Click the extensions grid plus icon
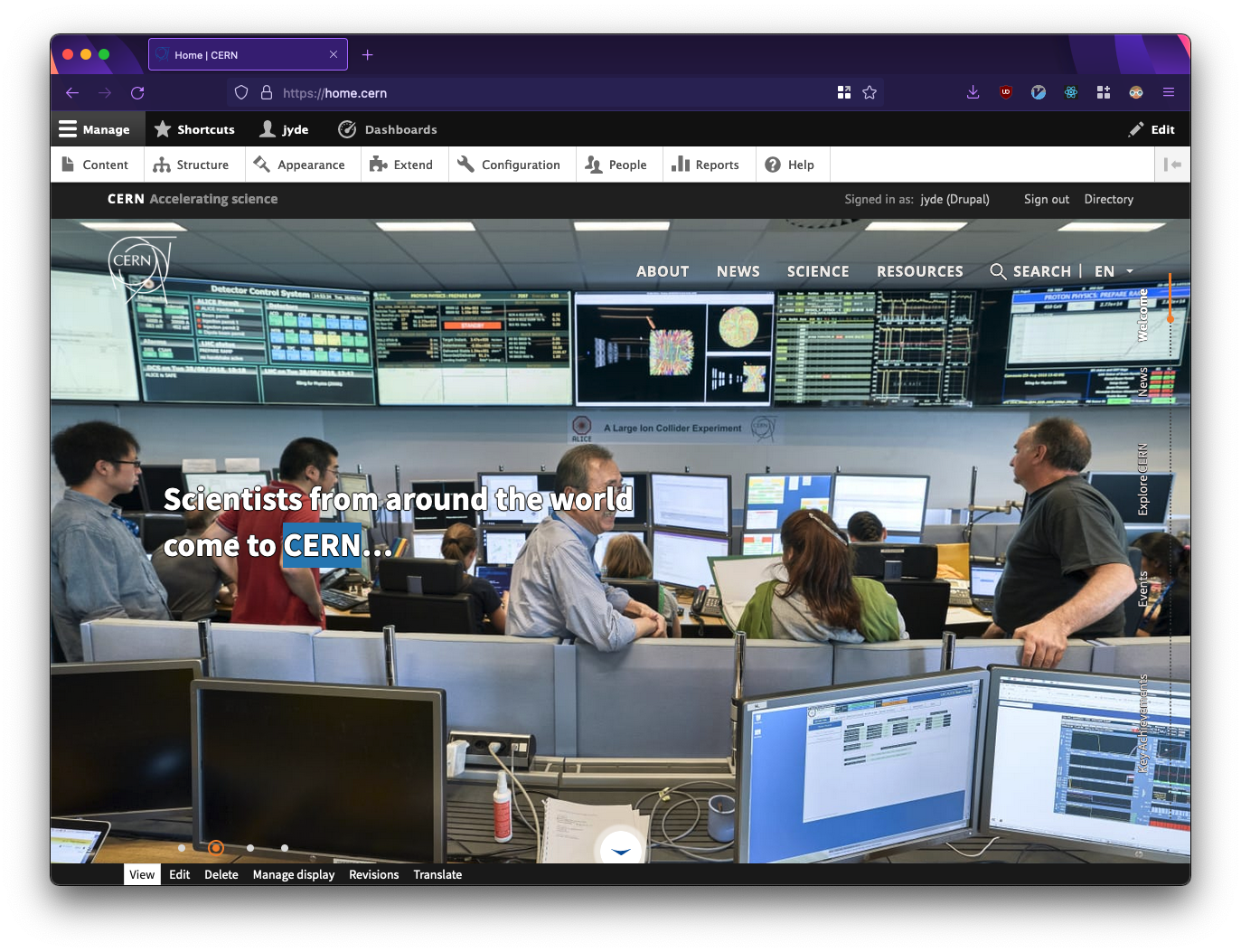Screen dimensions: 1241x952 [1104, 92]
